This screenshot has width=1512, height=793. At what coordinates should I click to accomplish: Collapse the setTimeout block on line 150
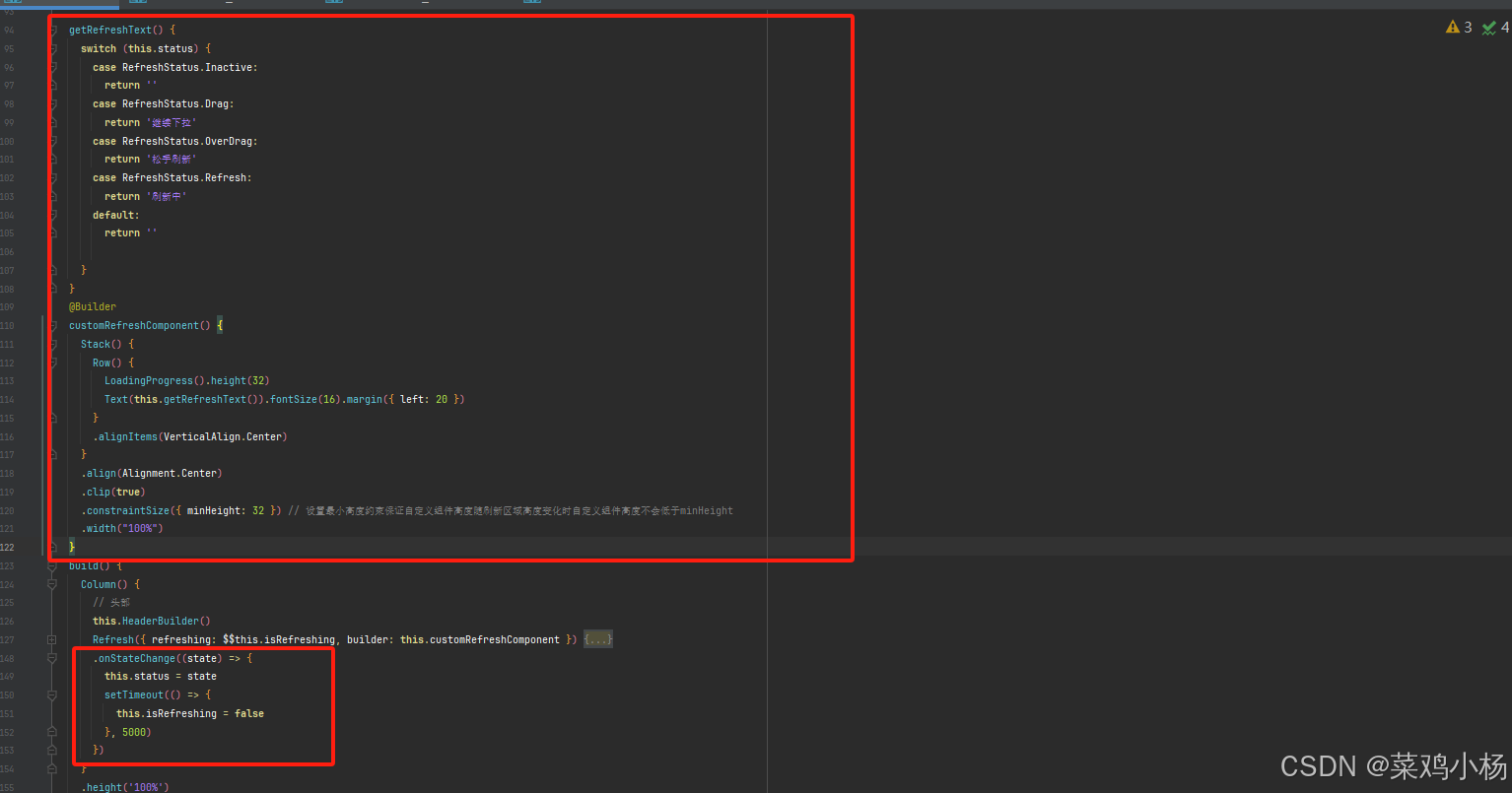pos(52,694)
